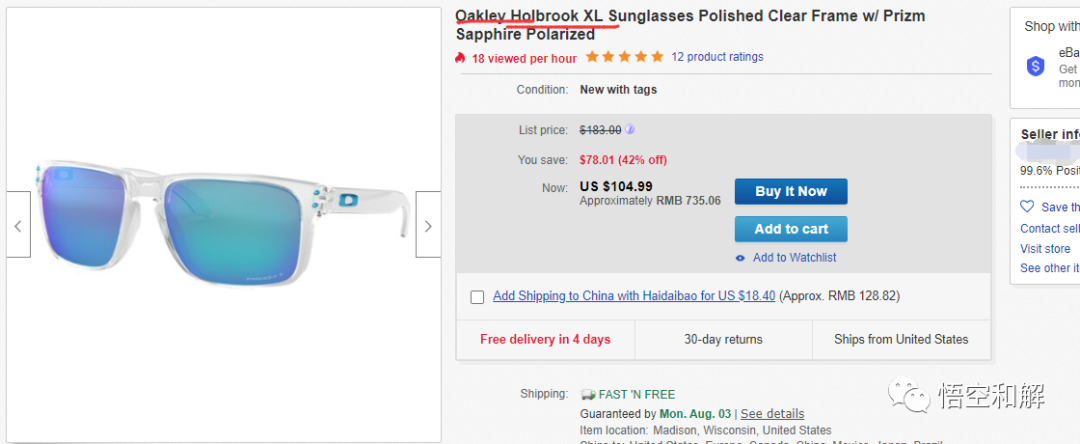Open Add Shipping to China with Haidaibao link
Screen dimensions: 1080x444
click(x=634, y=296)
